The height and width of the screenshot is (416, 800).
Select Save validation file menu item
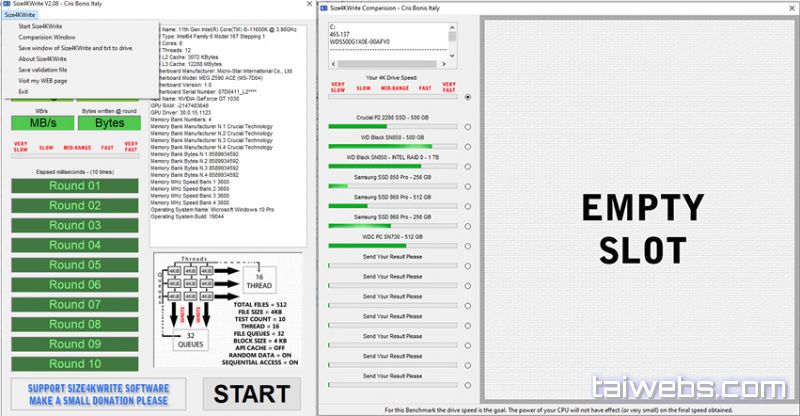(43, 70)
